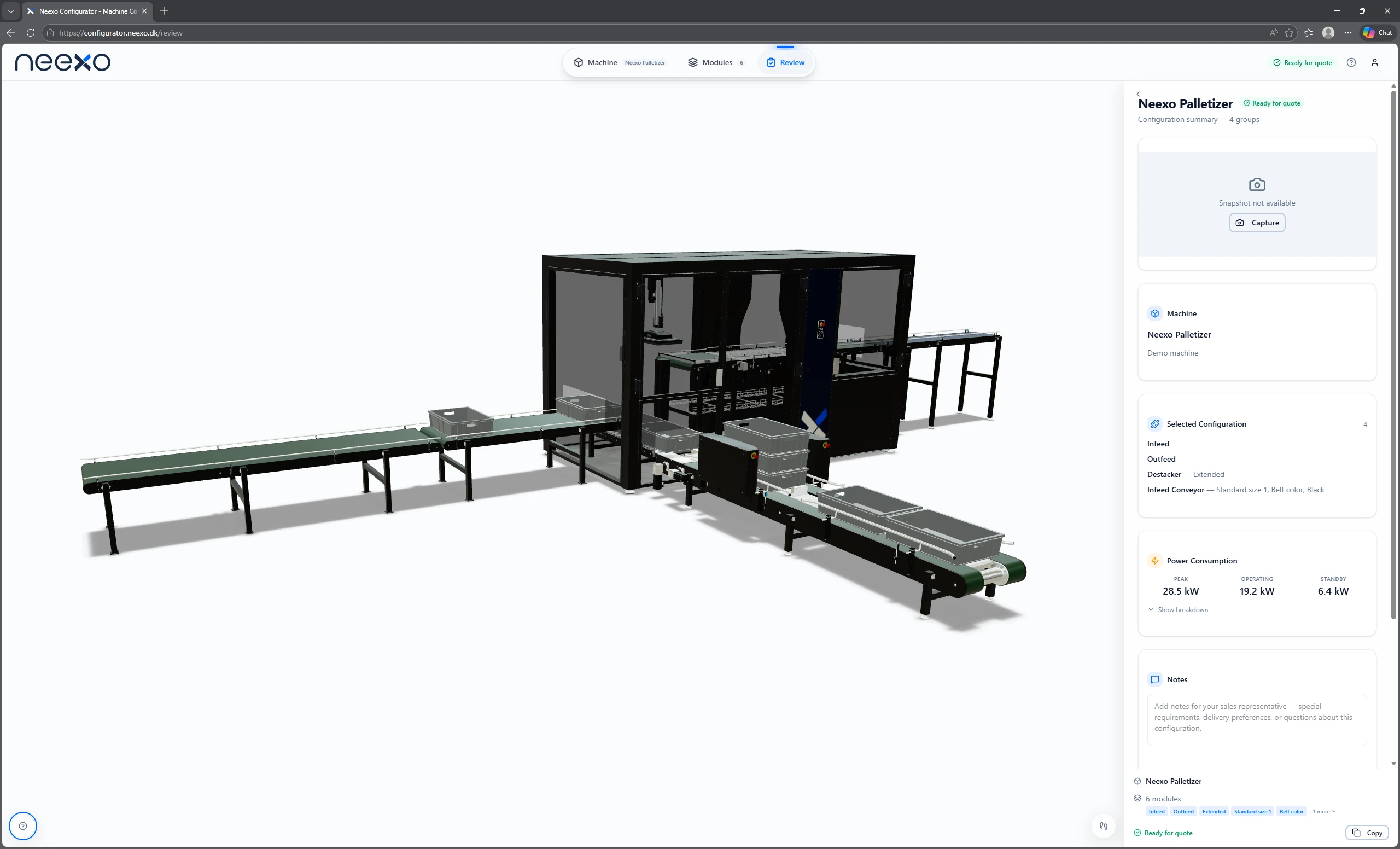Open the user account icon
Screen dimensions: 1400x849
(x=1374, y=62)
